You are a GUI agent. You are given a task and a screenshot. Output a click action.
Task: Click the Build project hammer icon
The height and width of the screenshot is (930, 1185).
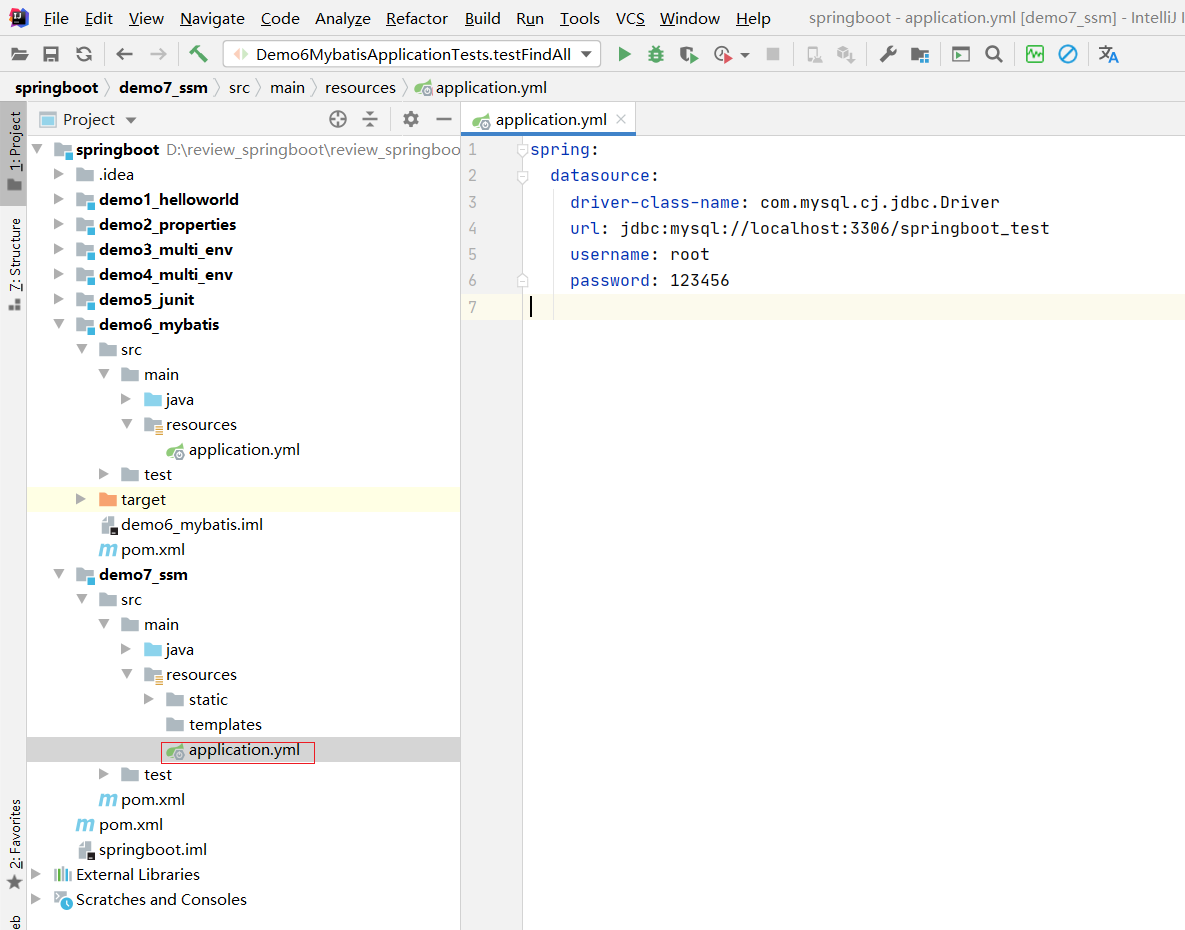(198, 54)
